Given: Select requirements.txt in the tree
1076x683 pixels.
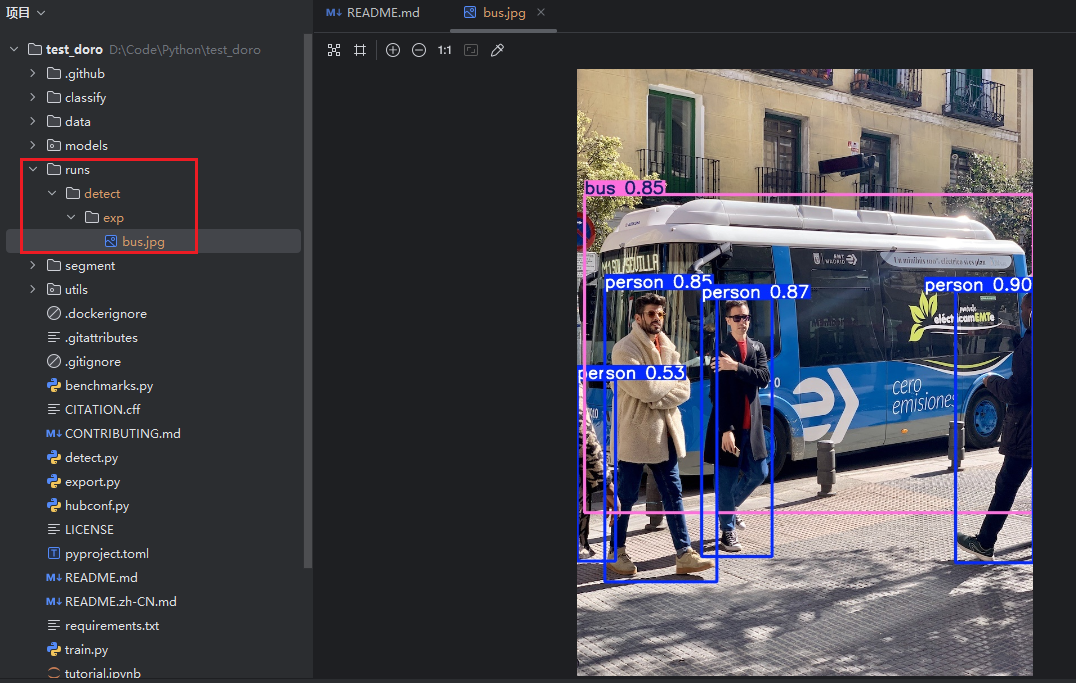Looking at the screenshot, I should pos(153,626).
